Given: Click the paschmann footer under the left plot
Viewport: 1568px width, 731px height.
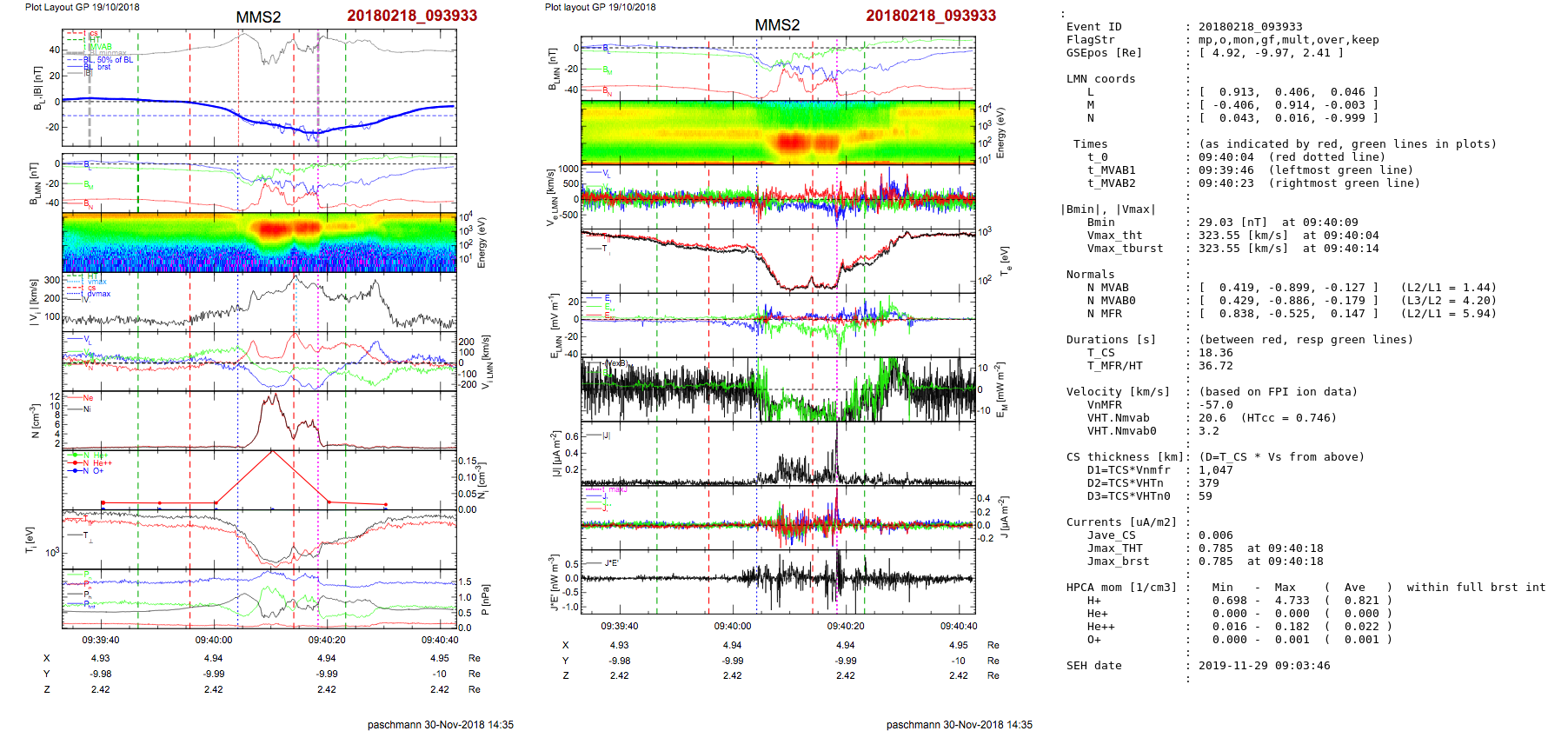Looking at the screenshot, I should click(440, 724).
